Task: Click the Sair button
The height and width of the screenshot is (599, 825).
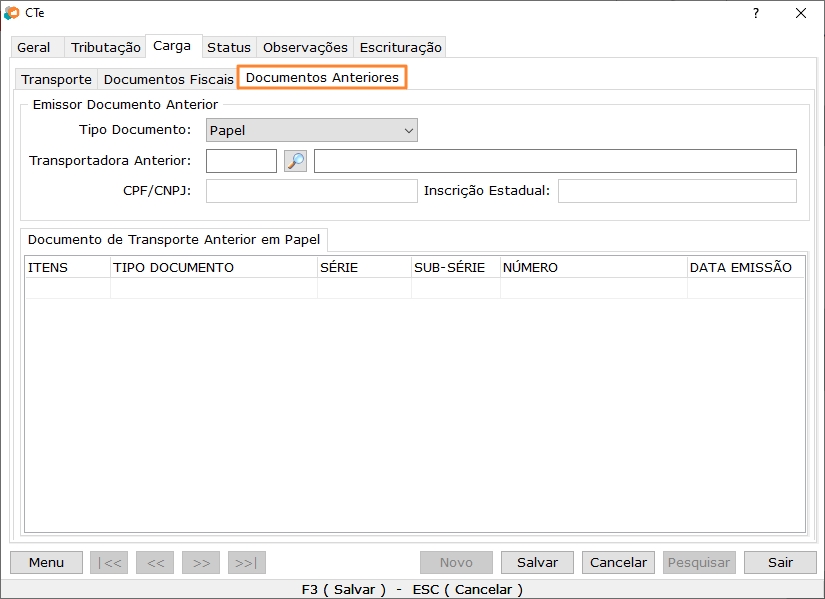Action: coord(780,562)
